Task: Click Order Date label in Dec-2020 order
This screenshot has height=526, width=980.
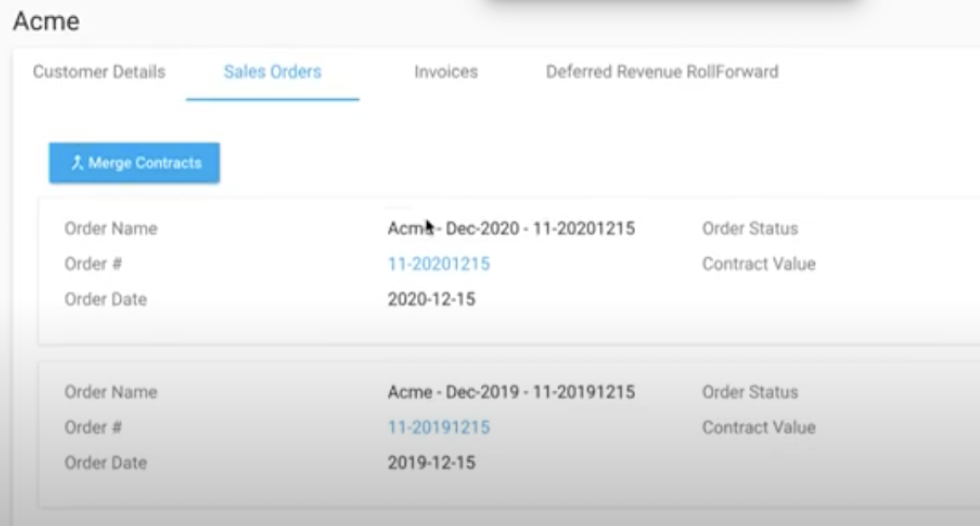Action: 106,299
